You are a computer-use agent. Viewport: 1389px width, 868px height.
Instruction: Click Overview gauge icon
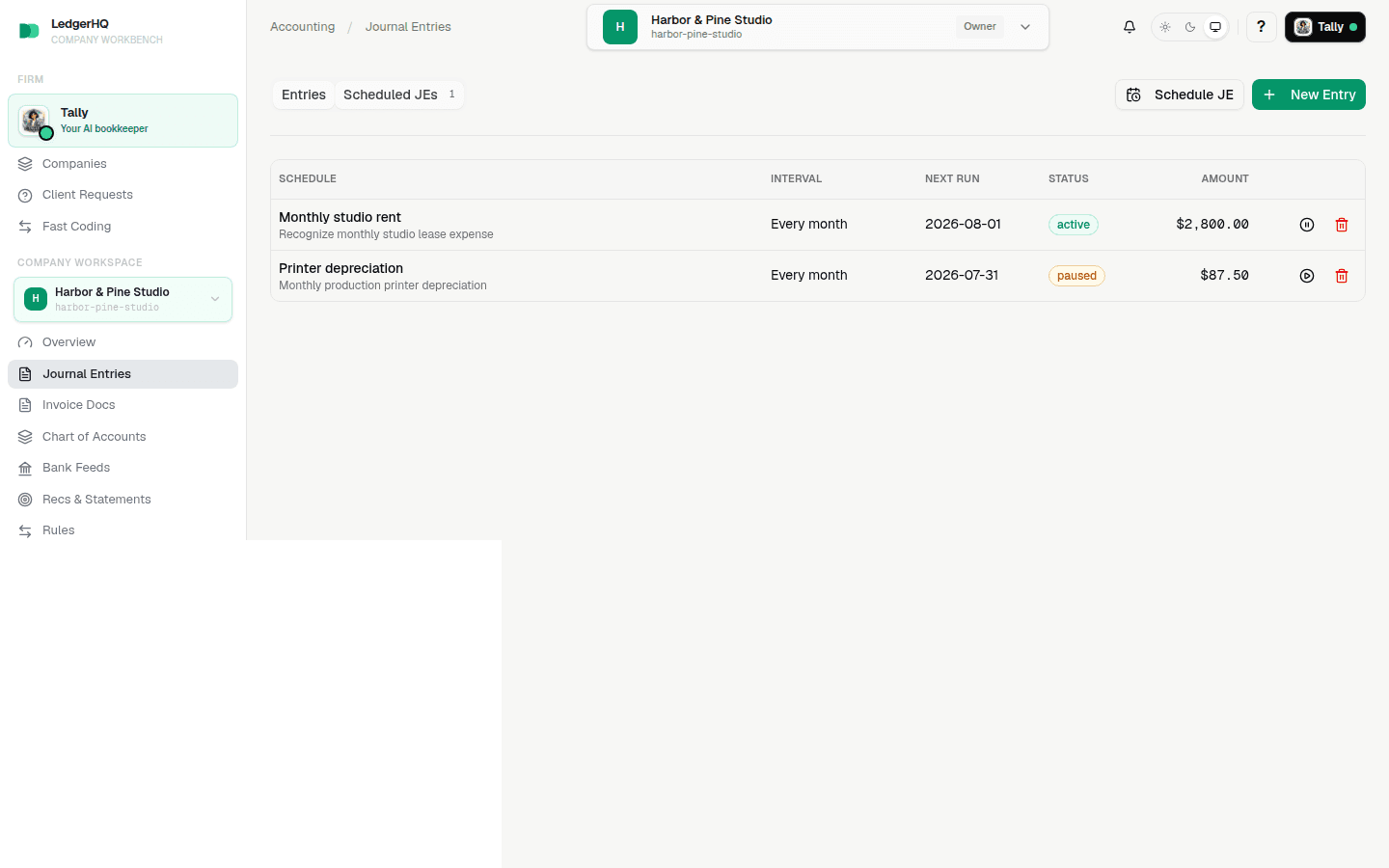(25, 342)
